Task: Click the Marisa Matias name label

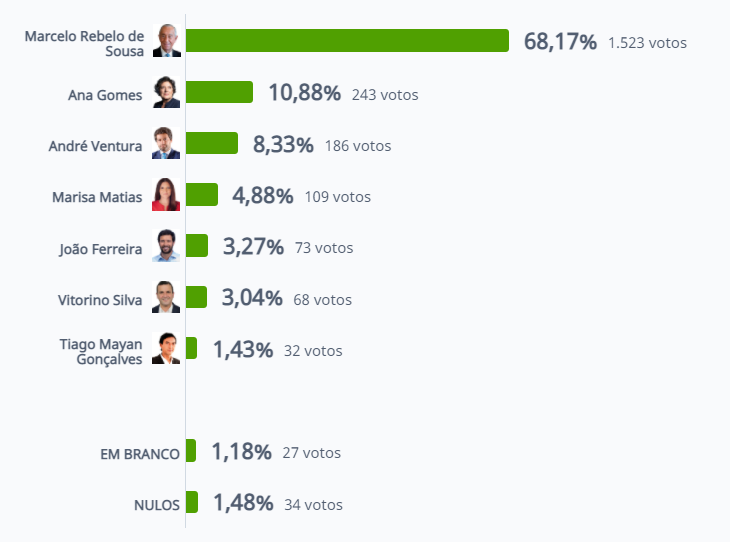Action: point(97,197)
